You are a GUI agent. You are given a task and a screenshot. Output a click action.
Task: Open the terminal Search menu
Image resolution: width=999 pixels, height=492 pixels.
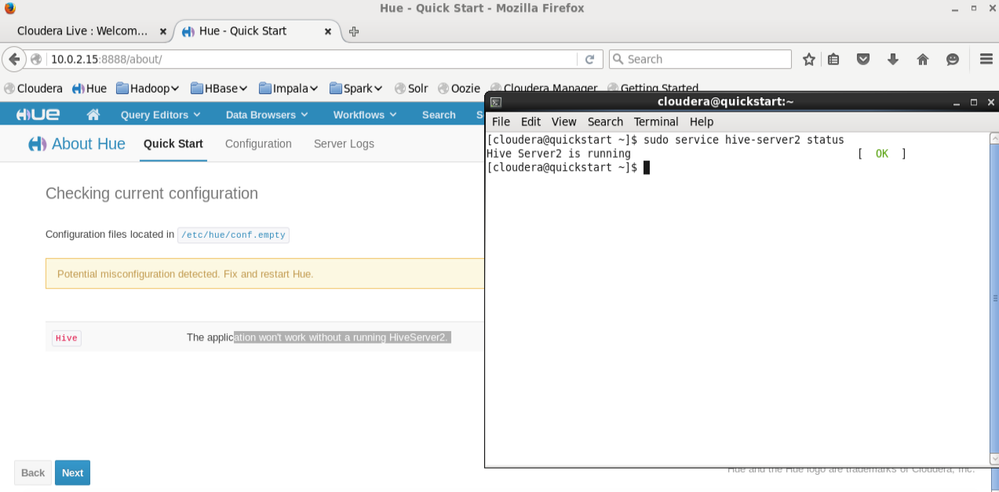pyautogui.click(x=605, y=122)
